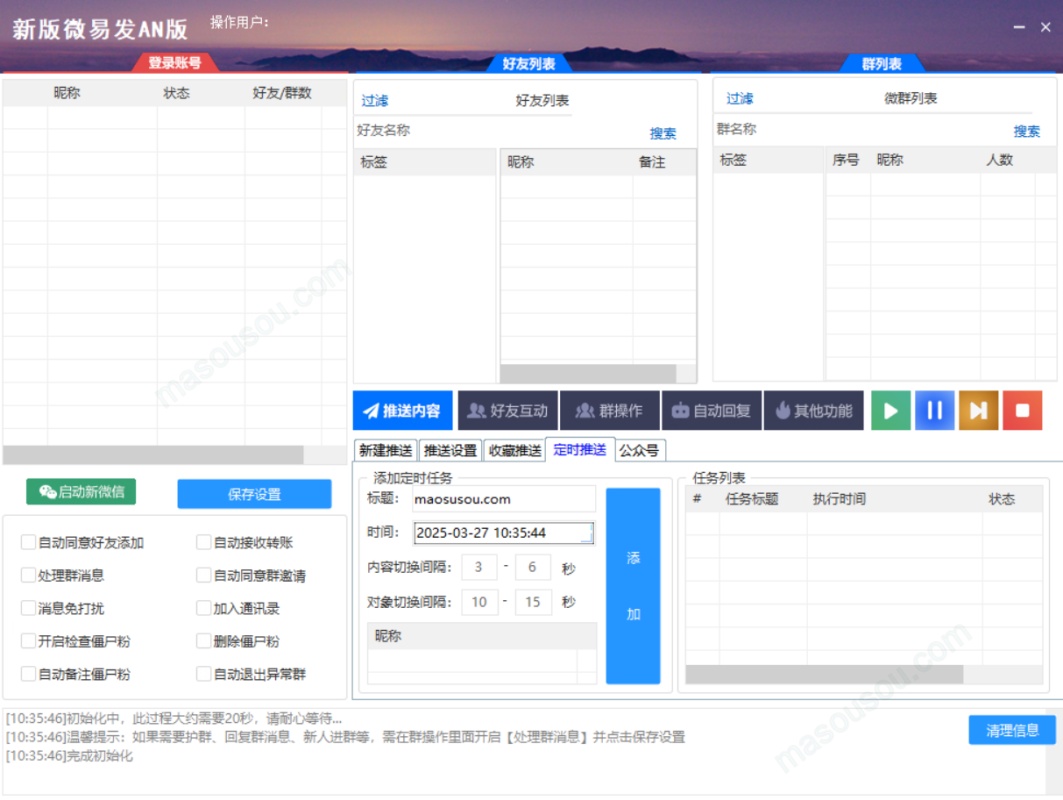1063x800 pixels.
Task: Switch to the 公众号 tab
Action: coord(639,450)
